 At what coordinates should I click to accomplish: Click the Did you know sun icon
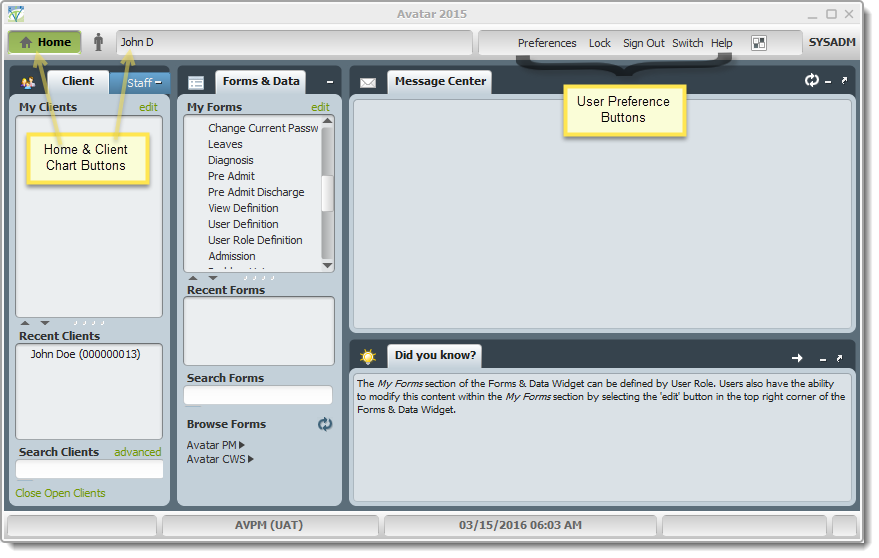click(x=368, y=357)
